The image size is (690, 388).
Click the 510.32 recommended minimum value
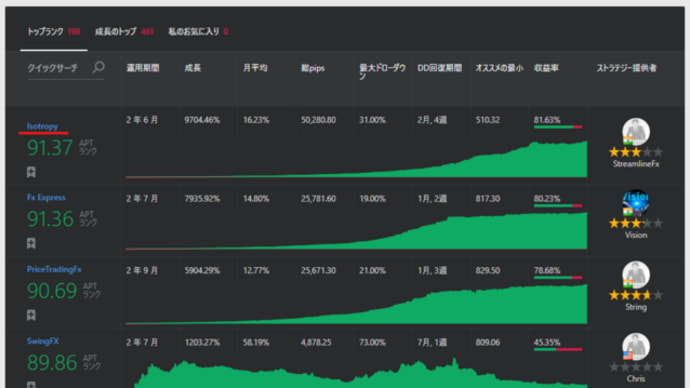tap(488, 120)
